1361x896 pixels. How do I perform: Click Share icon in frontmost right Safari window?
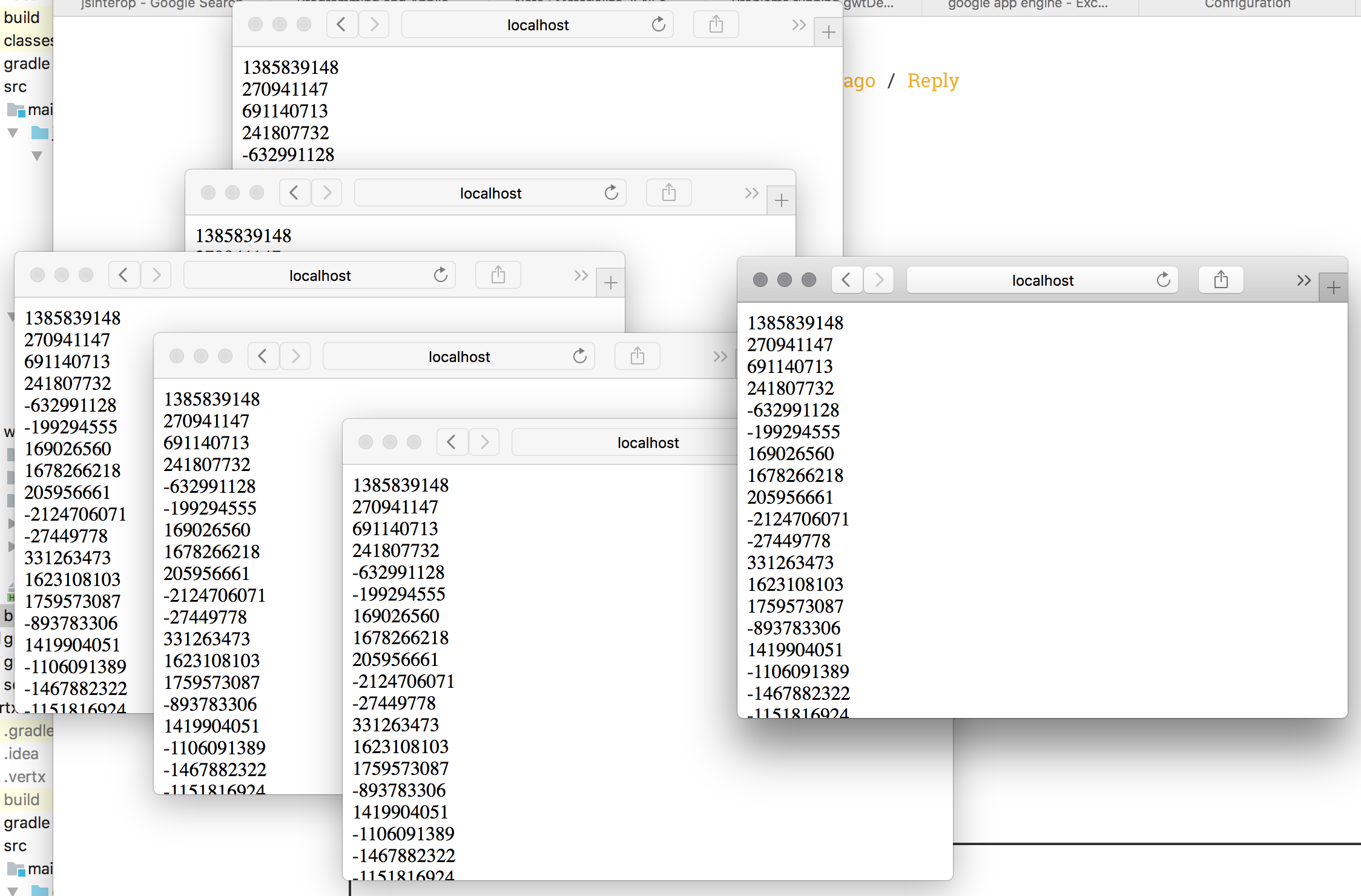(x=1221, y=280)
